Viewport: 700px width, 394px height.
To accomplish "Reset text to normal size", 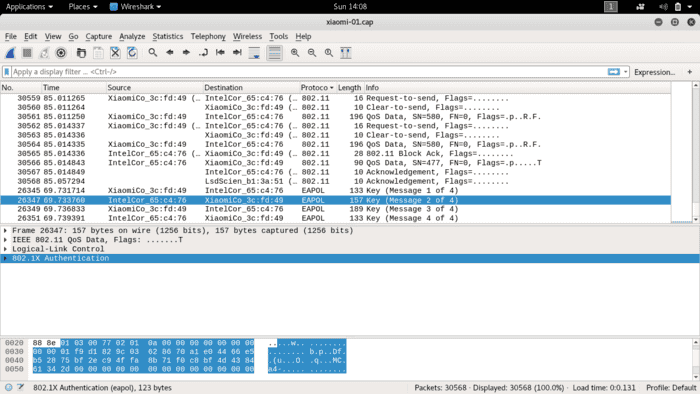I will click(329, 53).
